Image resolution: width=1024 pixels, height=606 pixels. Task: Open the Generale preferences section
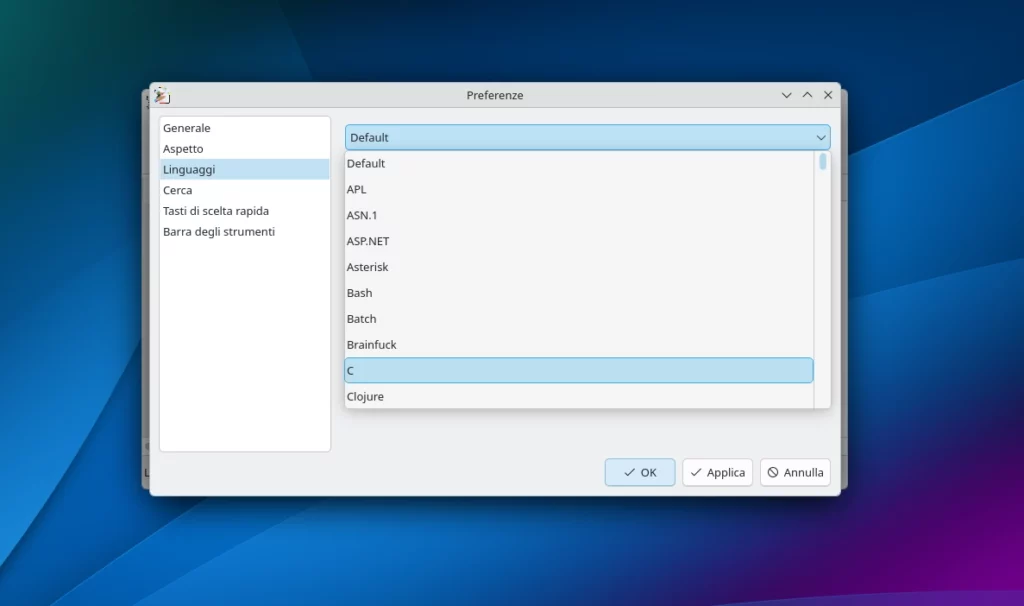pos(245,128)
